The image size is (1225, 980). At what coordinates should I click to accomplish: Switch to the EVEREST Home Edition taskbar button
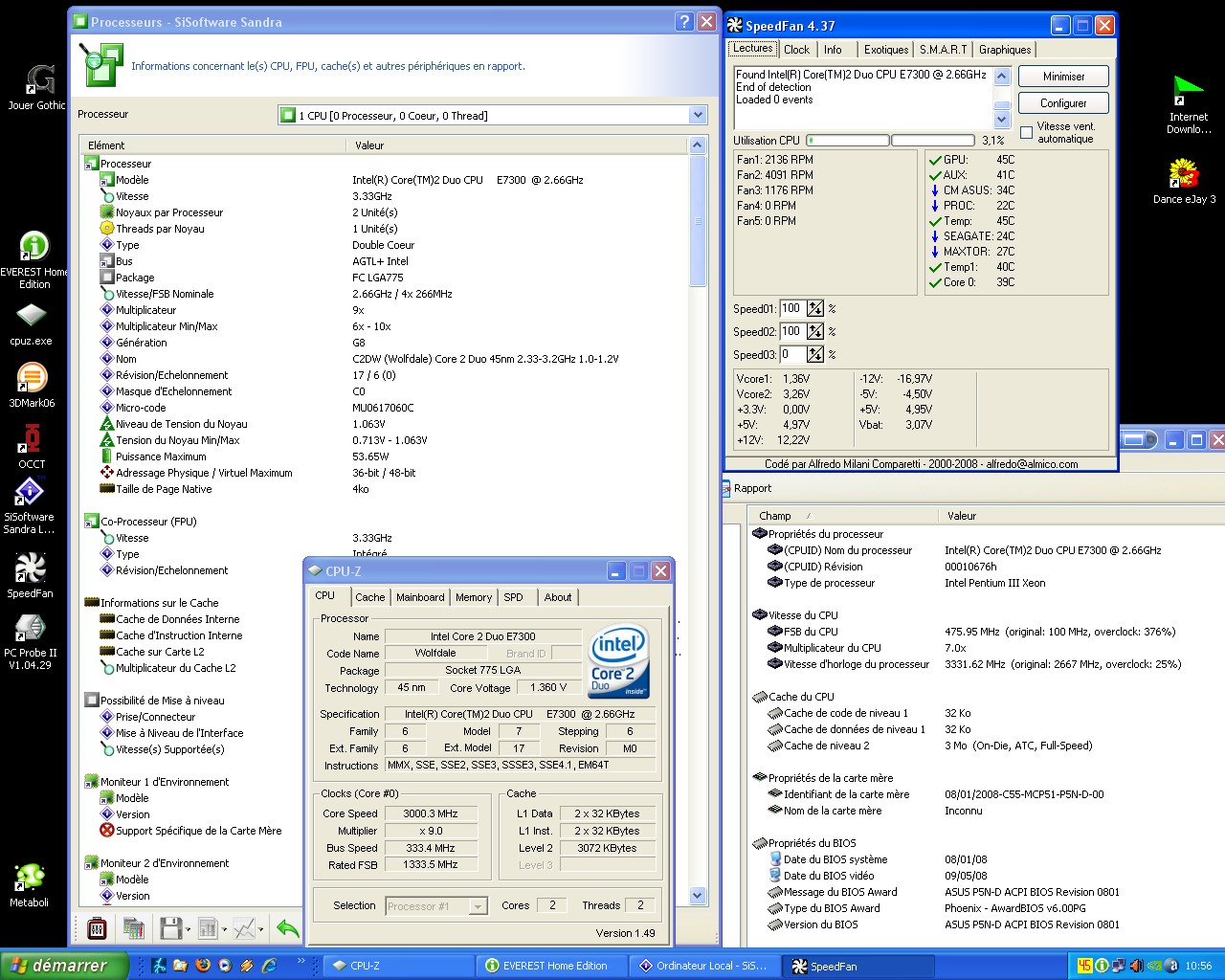pyautogui.click(x=551, y=966)
